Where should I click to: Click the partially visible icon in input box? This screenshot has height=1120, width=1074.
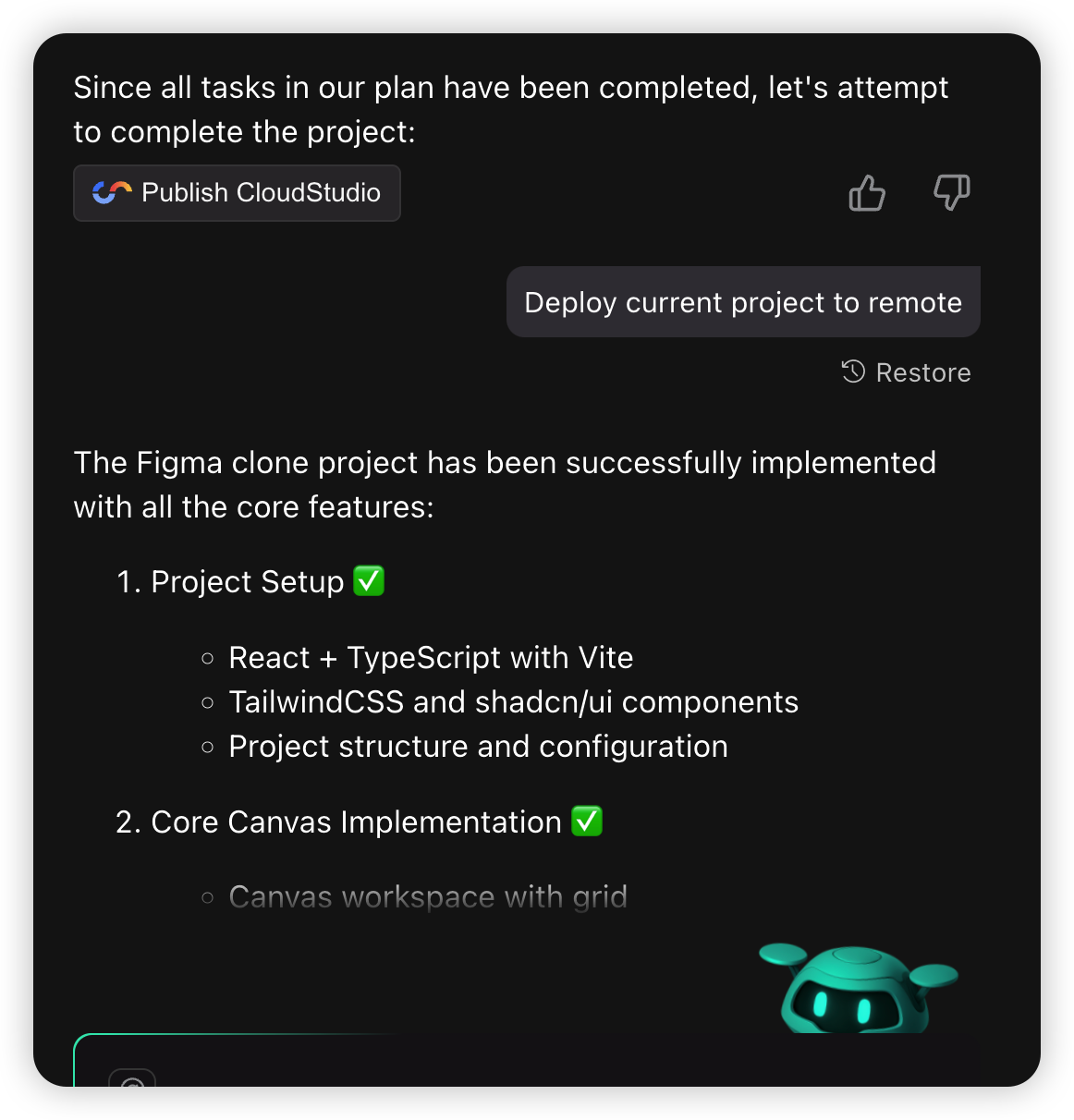(x=132, y=1079)
